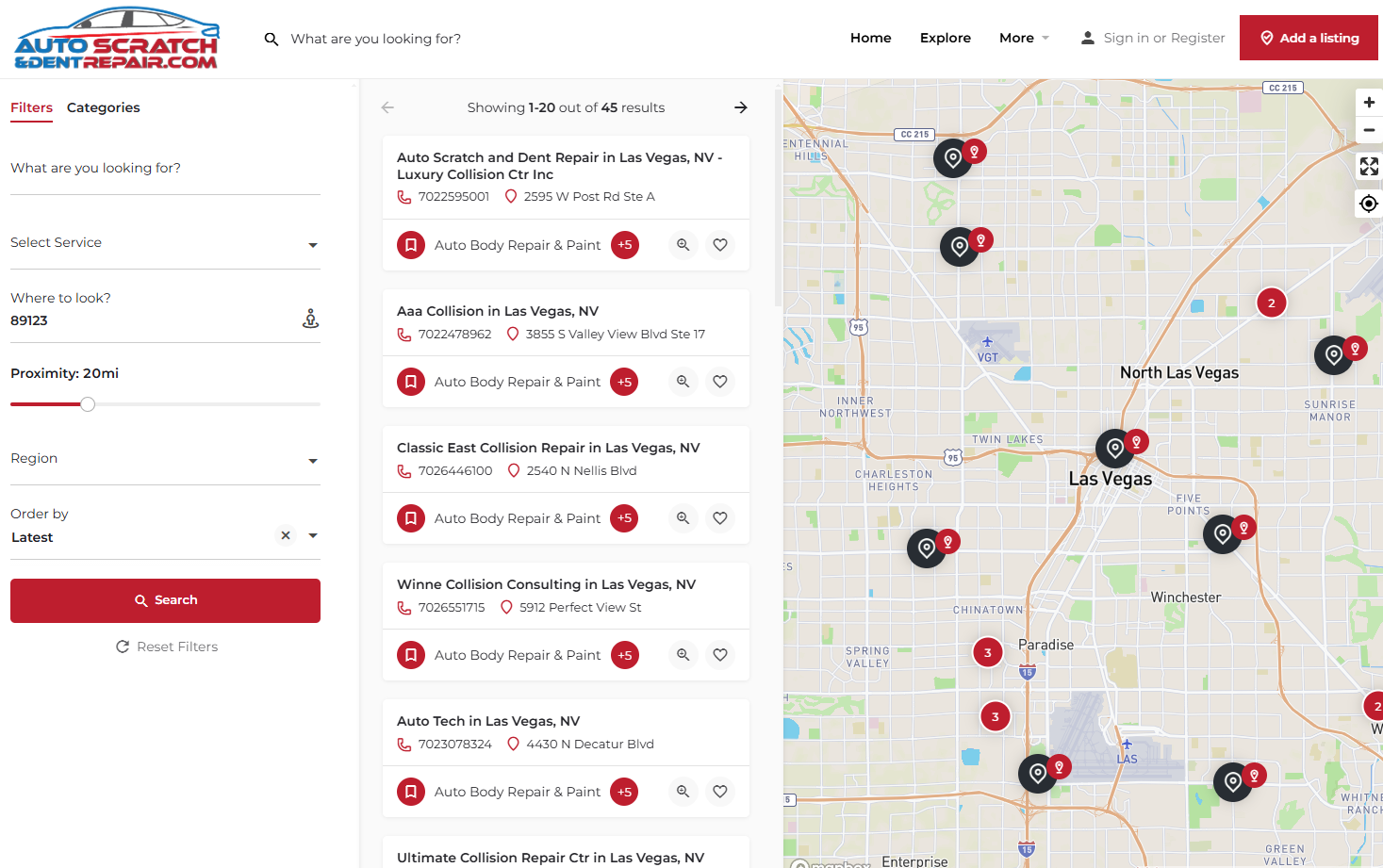The image size is (1383, 868).
Task: Favorite Winne Collision Consulting listing
Action: pyautogui.click(x=720, y=655)
